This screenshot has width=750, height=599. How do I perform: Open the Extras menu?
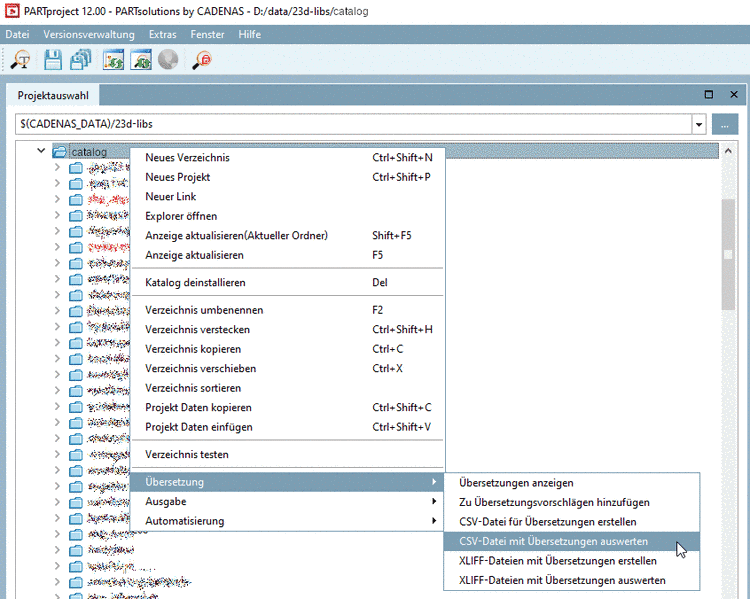tap(163, 34)
